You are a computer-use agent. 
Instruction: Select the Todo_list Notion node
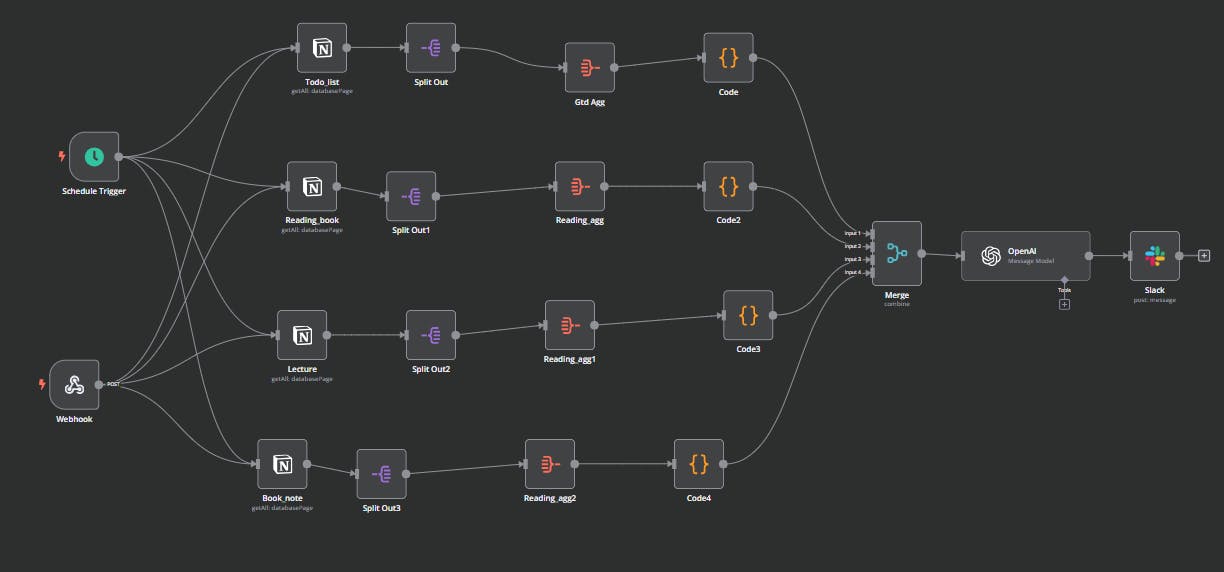(322, 48)
